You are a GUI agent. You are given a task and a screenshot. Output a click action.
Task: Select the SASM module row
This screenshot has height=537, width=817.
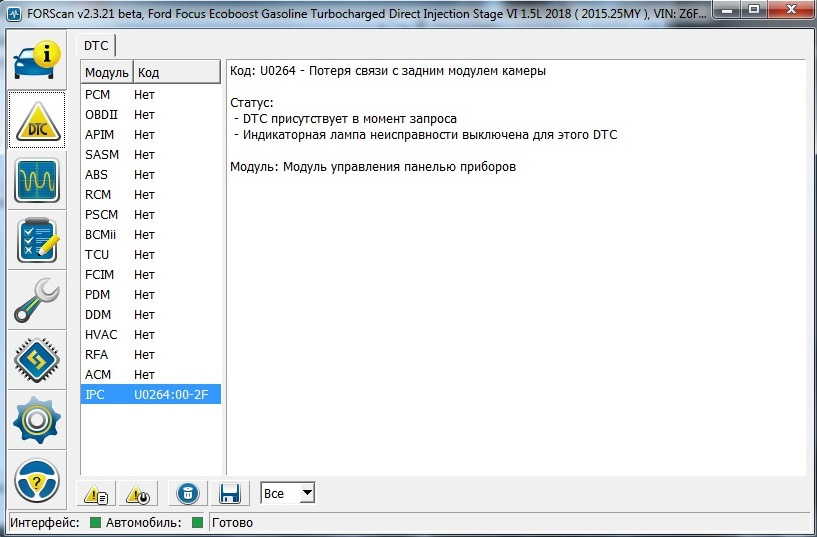click(x=151, y=155)
